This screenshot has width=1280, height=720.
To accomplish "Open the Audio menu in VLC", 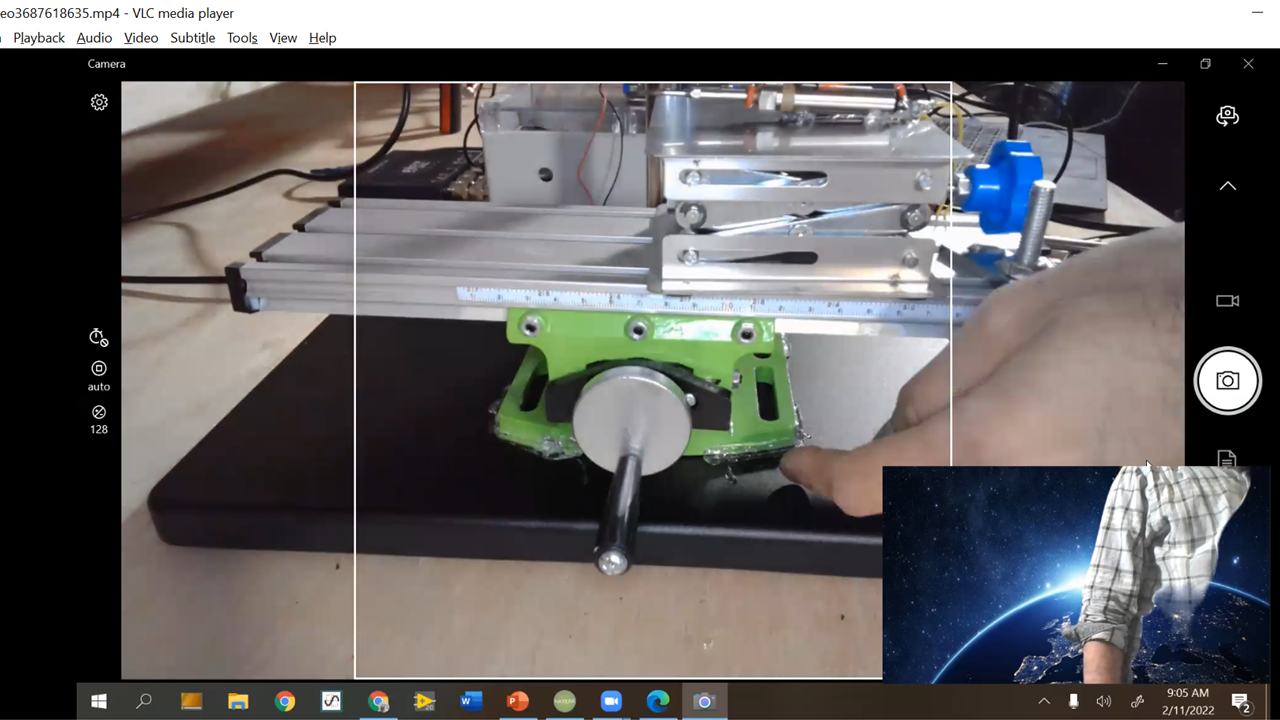I will (x=94, y=38).
